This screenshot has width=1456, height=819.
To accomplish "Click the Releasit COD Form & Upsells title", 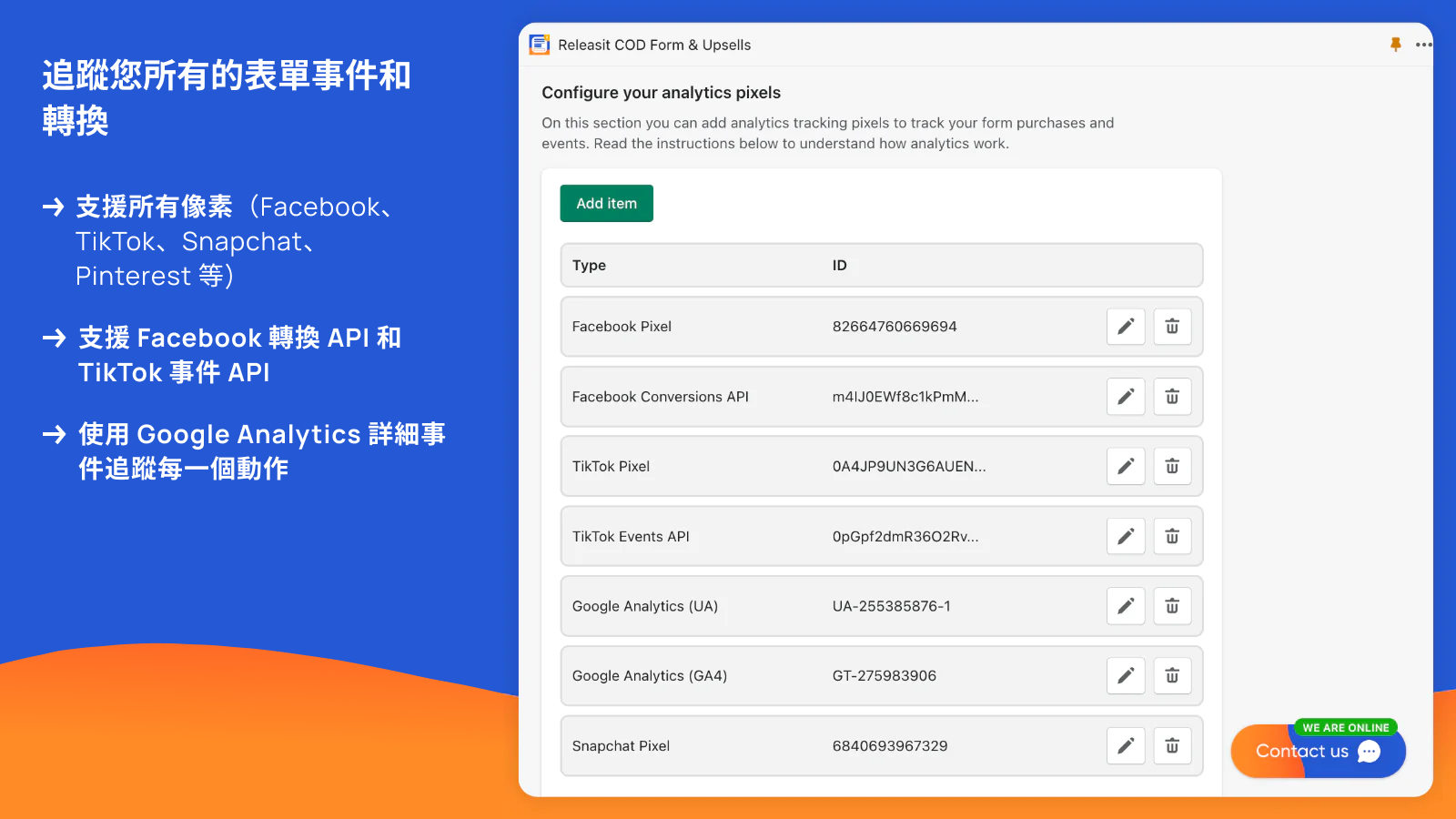I will click(x=654, y=45).
